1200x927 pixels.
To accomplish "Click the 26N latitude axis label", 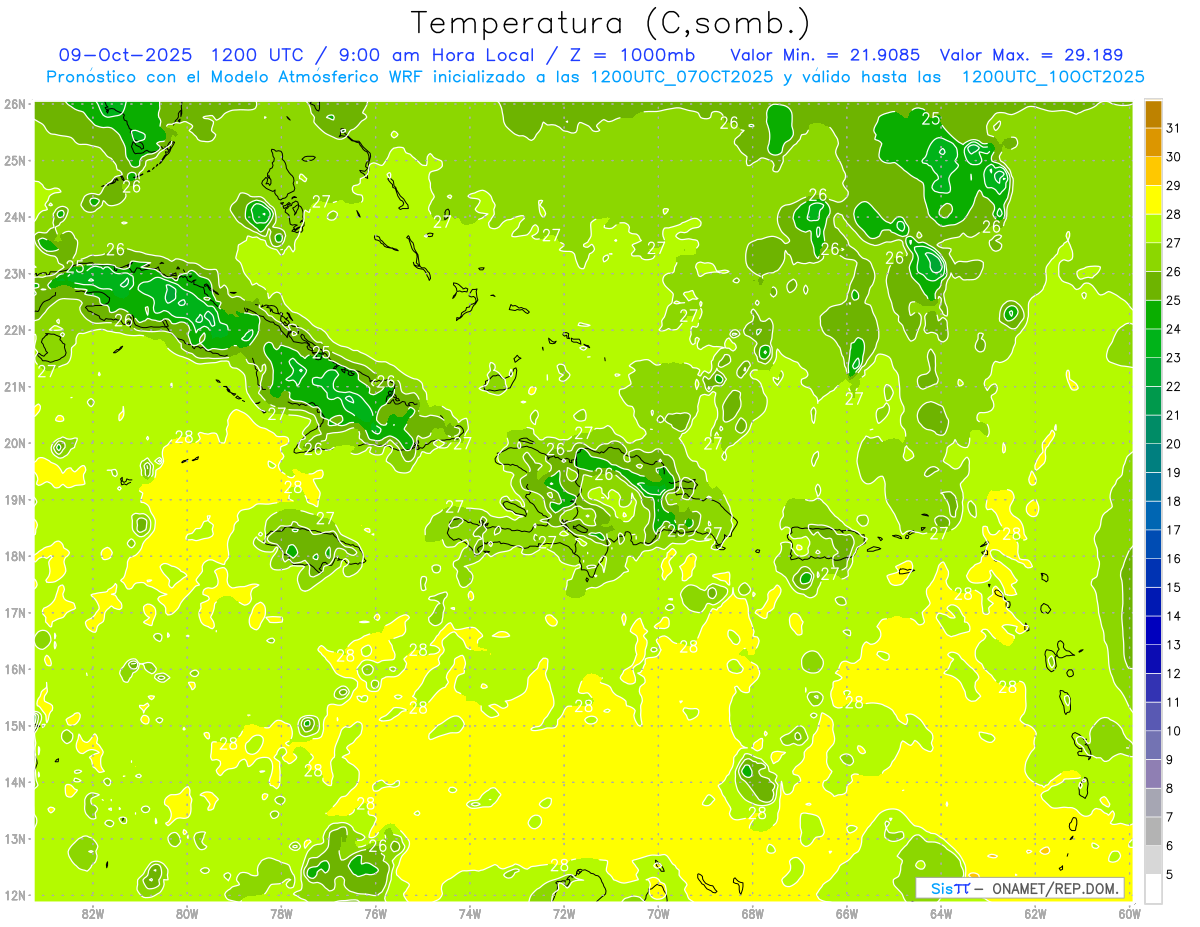I will click(x=15, y=104).
